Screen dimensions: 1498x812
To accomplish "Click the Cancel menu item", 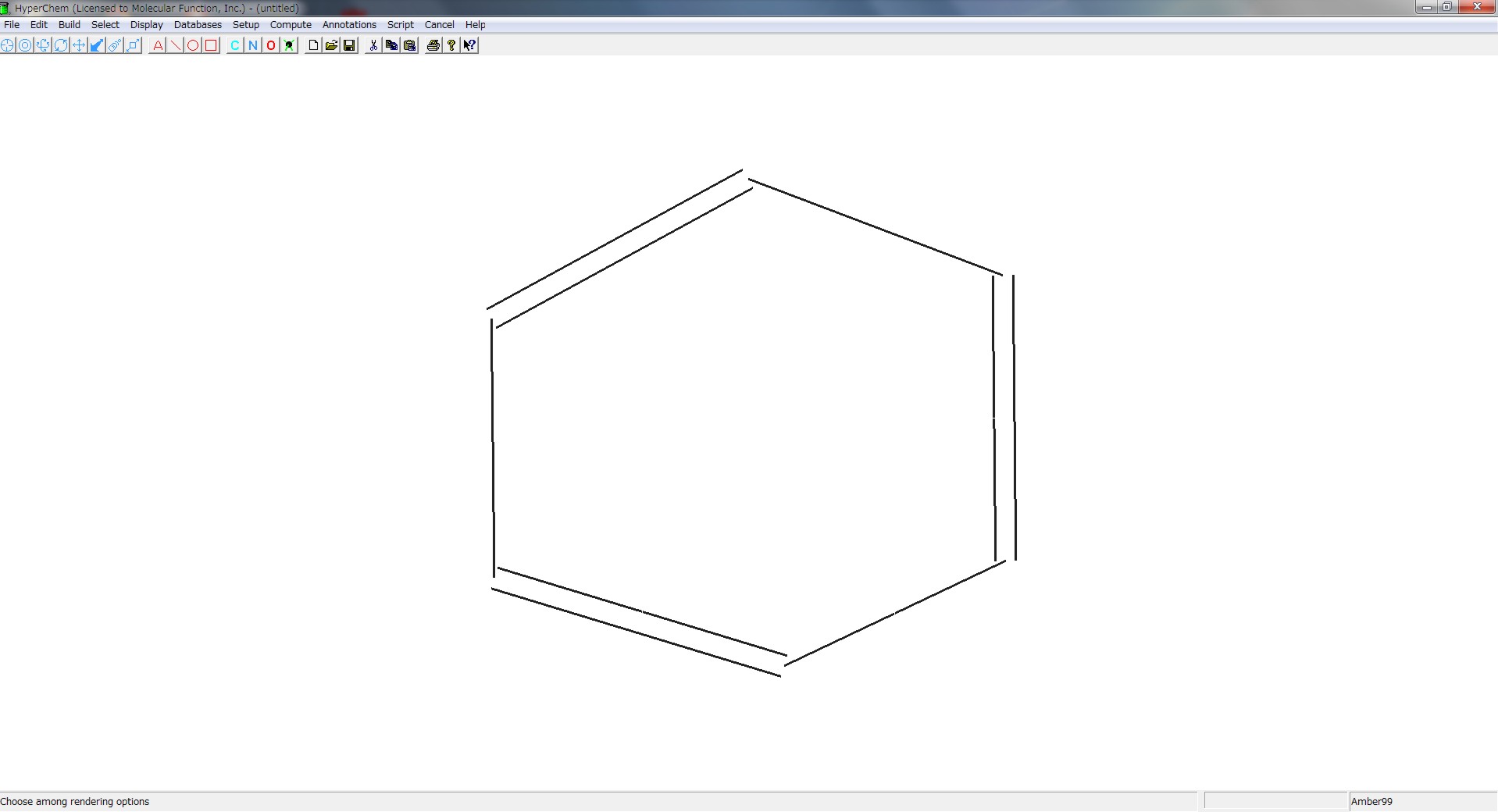I will coord(440,25).
